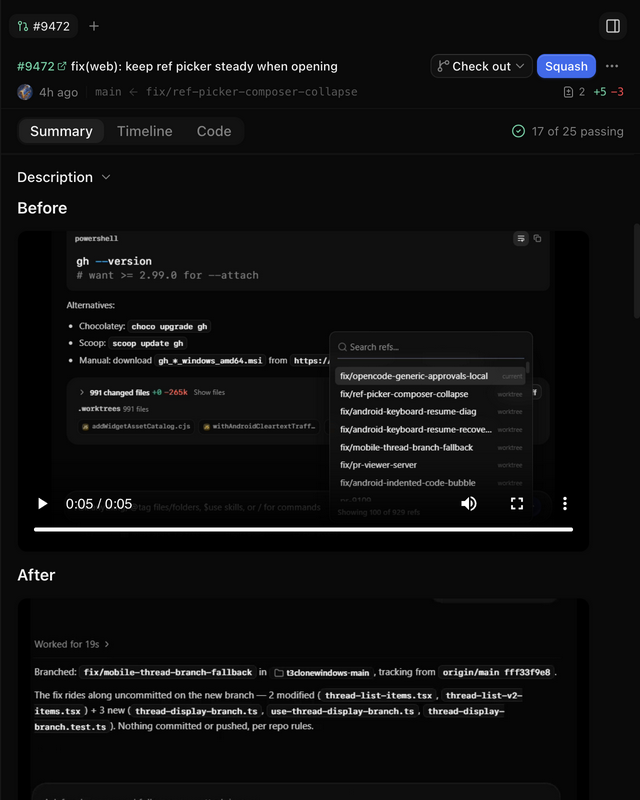640x800 pixels.
Task: Toggle the right sidebar panel icon
Action: click(612, 26)
